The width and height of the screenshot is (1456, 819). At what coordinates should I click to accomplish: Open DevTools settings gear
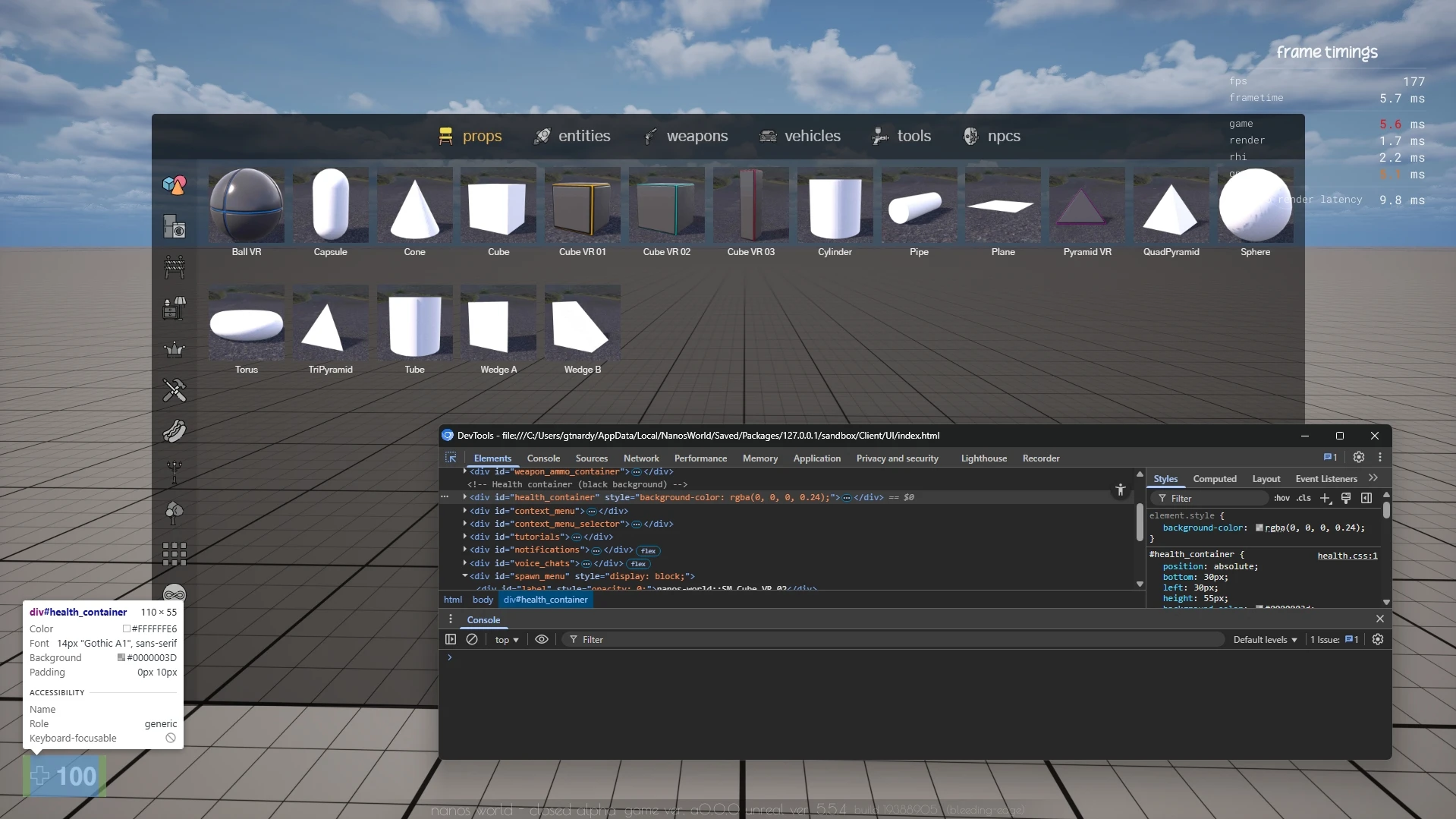tap(1359, 457)
